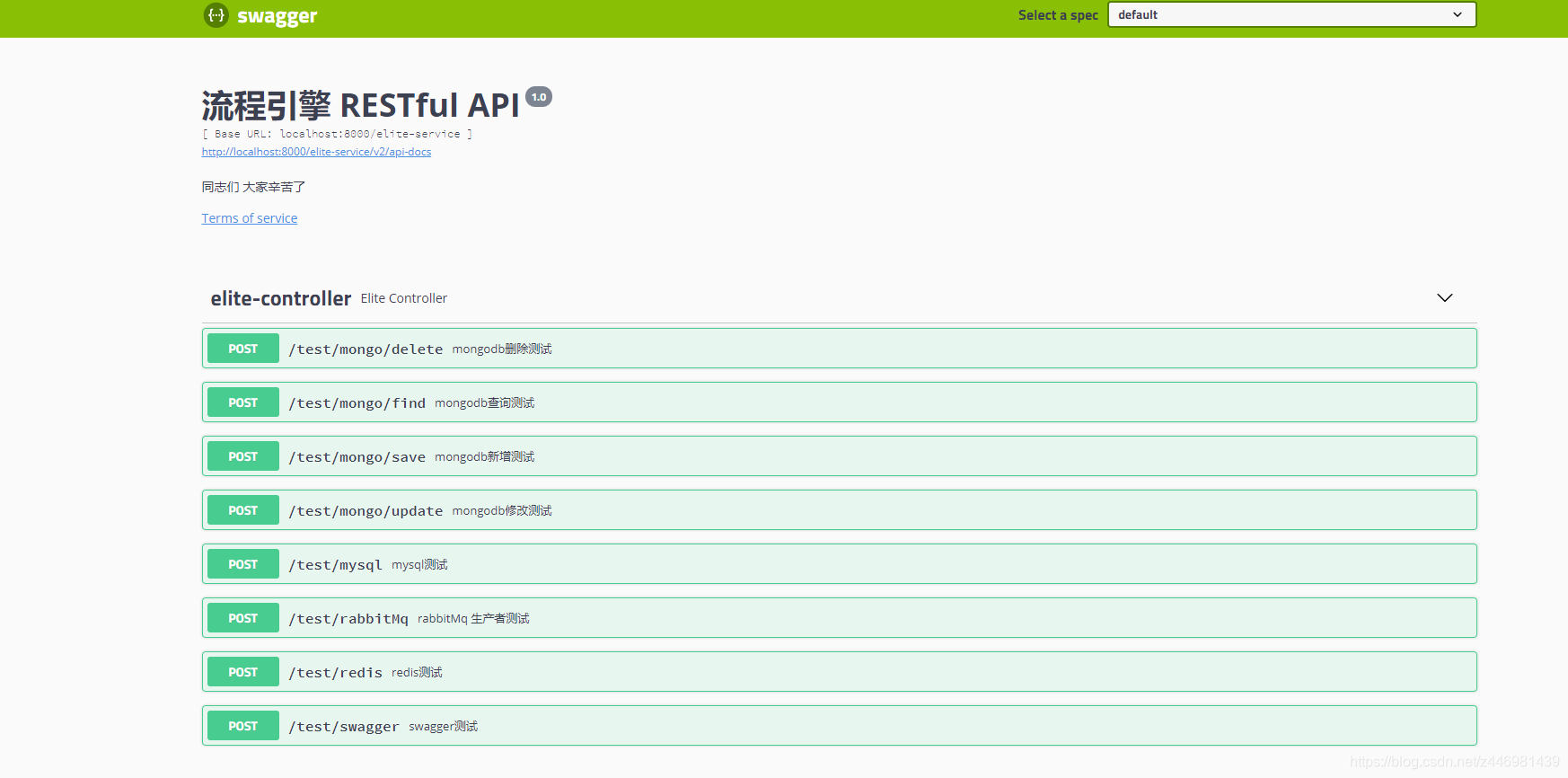Click the mongodb修改测试 summary text
The height and width of the screenshot is (778, 1568).
pos(502,510)
